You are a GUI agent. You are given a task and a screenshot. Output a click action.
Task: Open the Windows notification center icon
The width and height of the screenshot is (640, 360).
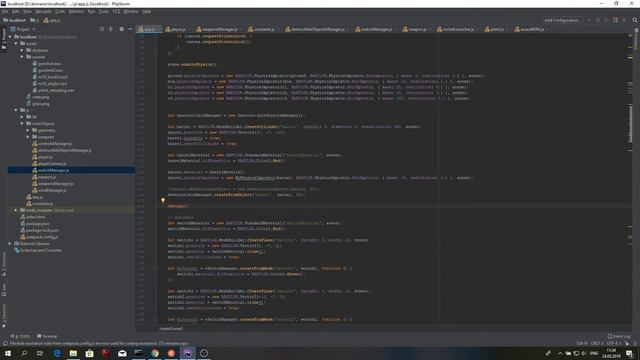tap(629, 353)
